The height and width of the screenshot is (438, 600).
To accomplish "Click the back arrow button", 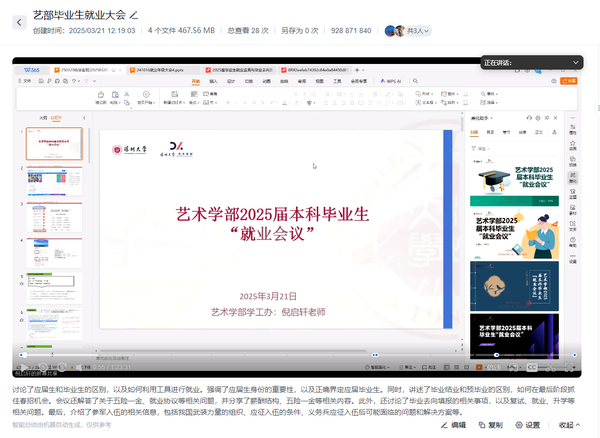I will pyautogui.click(x=18, y=21).
